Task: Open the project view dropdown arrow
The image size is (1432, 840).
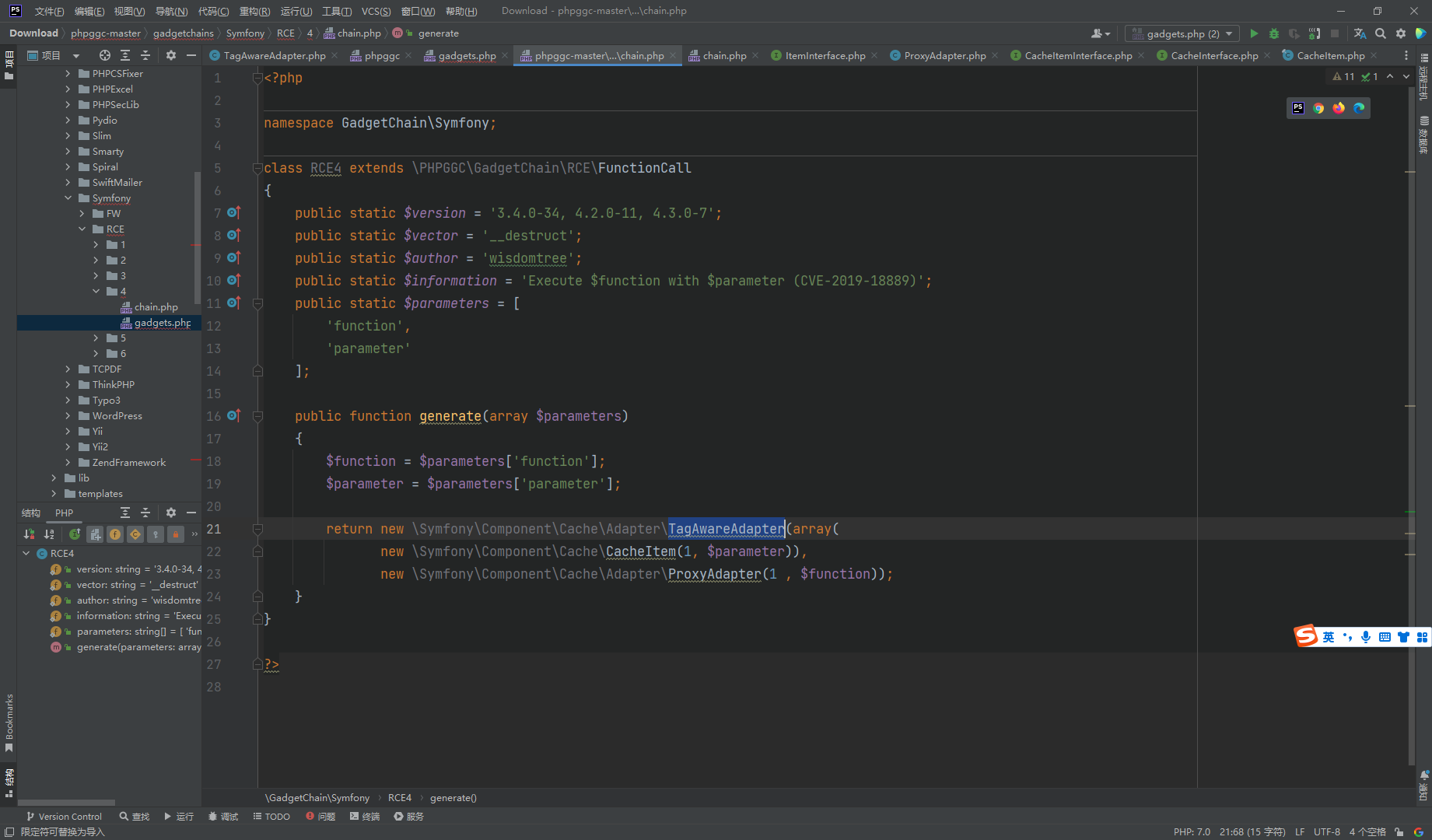Action: (x=76, y=56)
